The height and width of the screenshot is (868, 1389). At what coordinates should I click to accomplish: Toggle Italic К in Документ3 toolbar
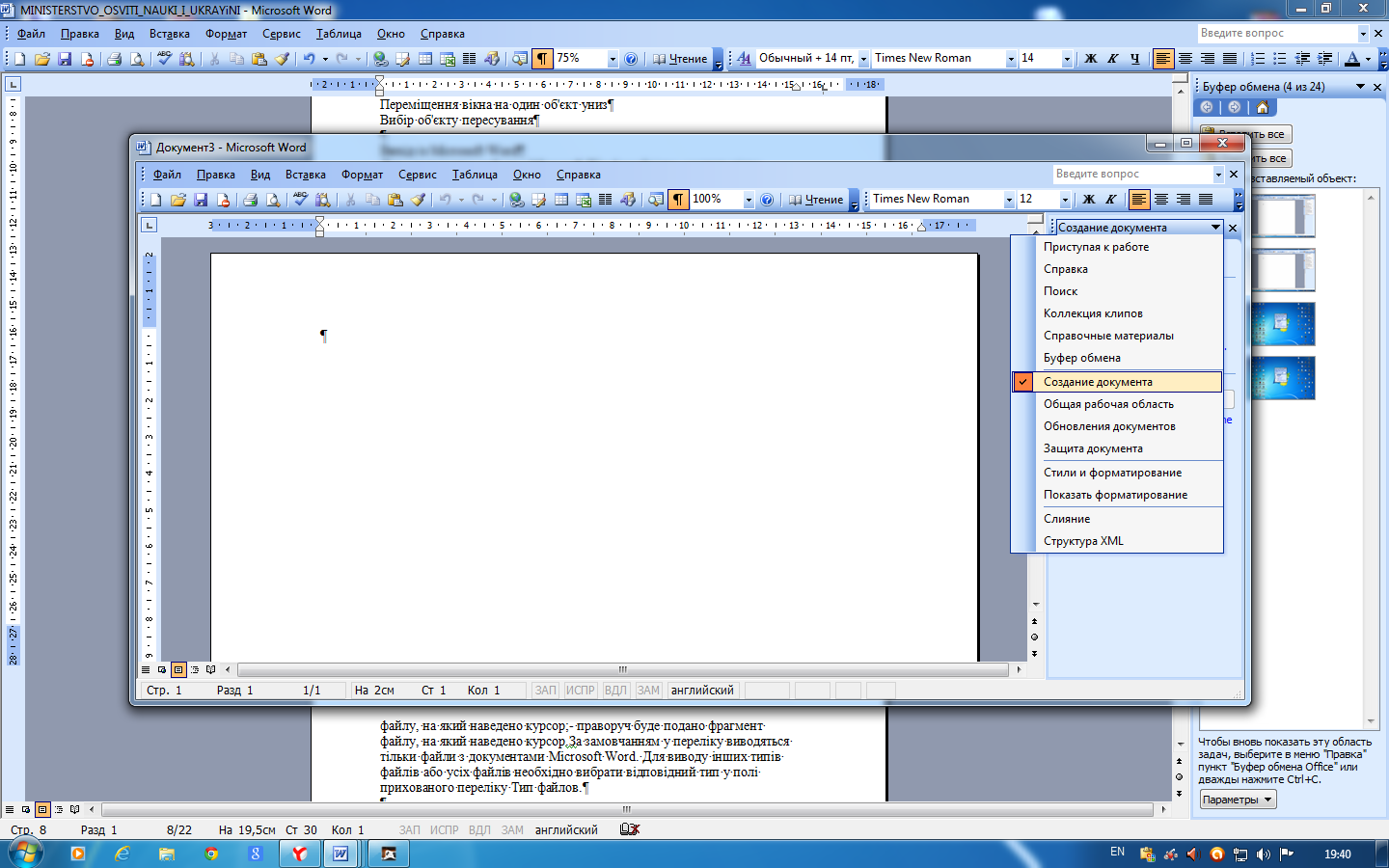(x=1111, y=200)
